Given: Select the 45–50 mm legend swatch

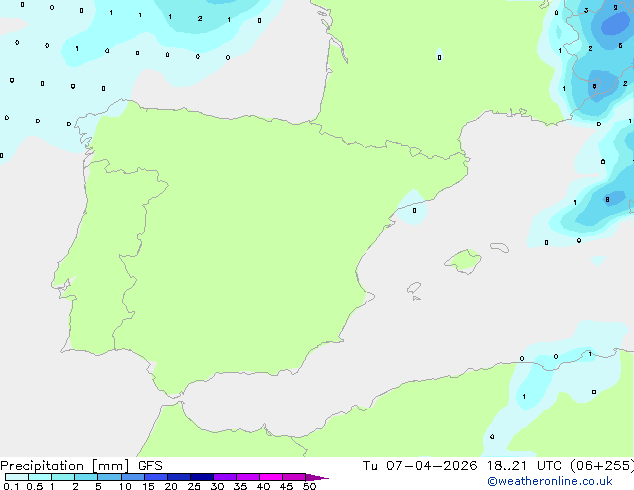Looking at the screenshot, I should click(x=294, y=477).
